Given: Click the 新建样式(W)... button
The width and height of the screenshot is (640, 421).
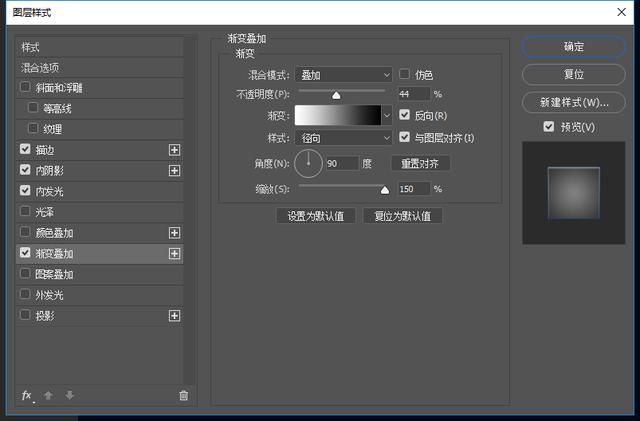Looking at the screenshot, I should [x=573, y=102].
